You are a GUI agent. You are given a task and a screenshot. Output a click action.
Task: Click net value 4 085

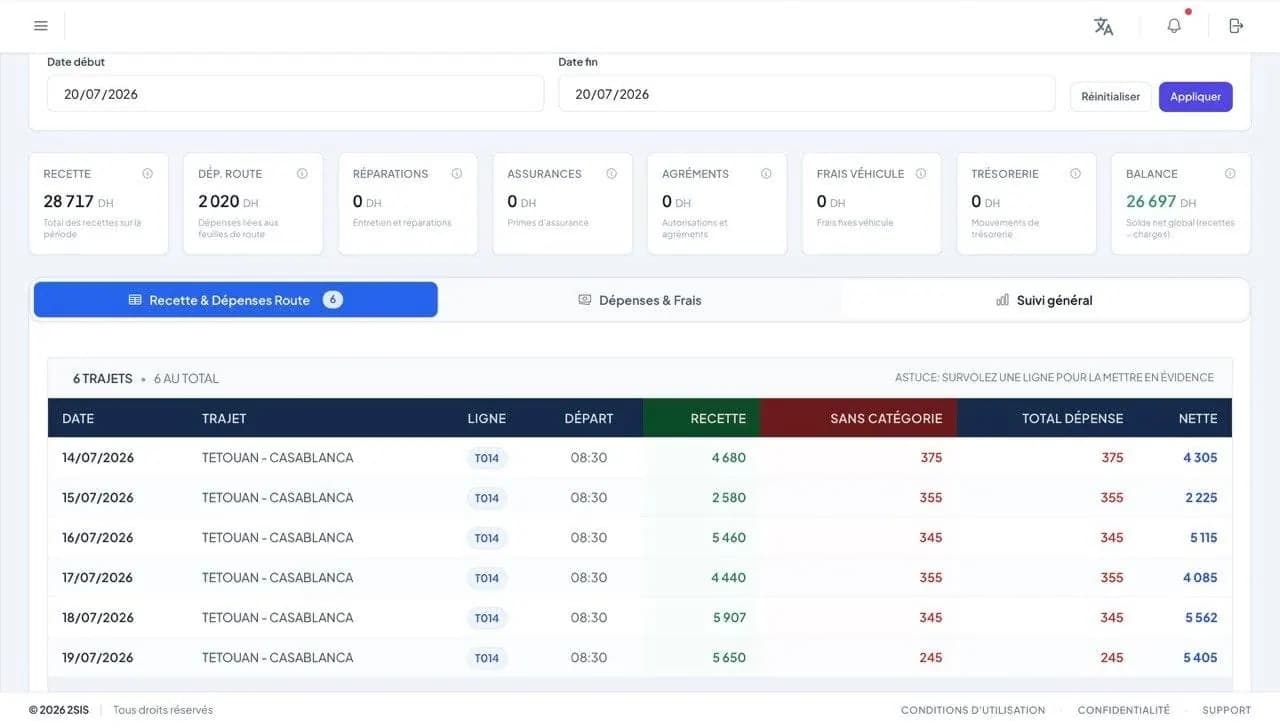click(1200, 578)
